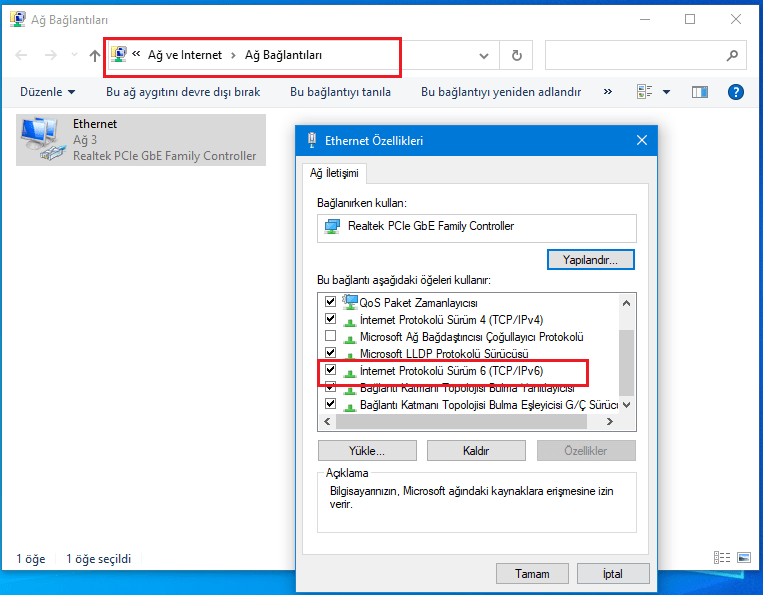Expand the hidden breadcrumb chevrons in address bar
This screenshot has height=595, width=763.
(136, 54)
